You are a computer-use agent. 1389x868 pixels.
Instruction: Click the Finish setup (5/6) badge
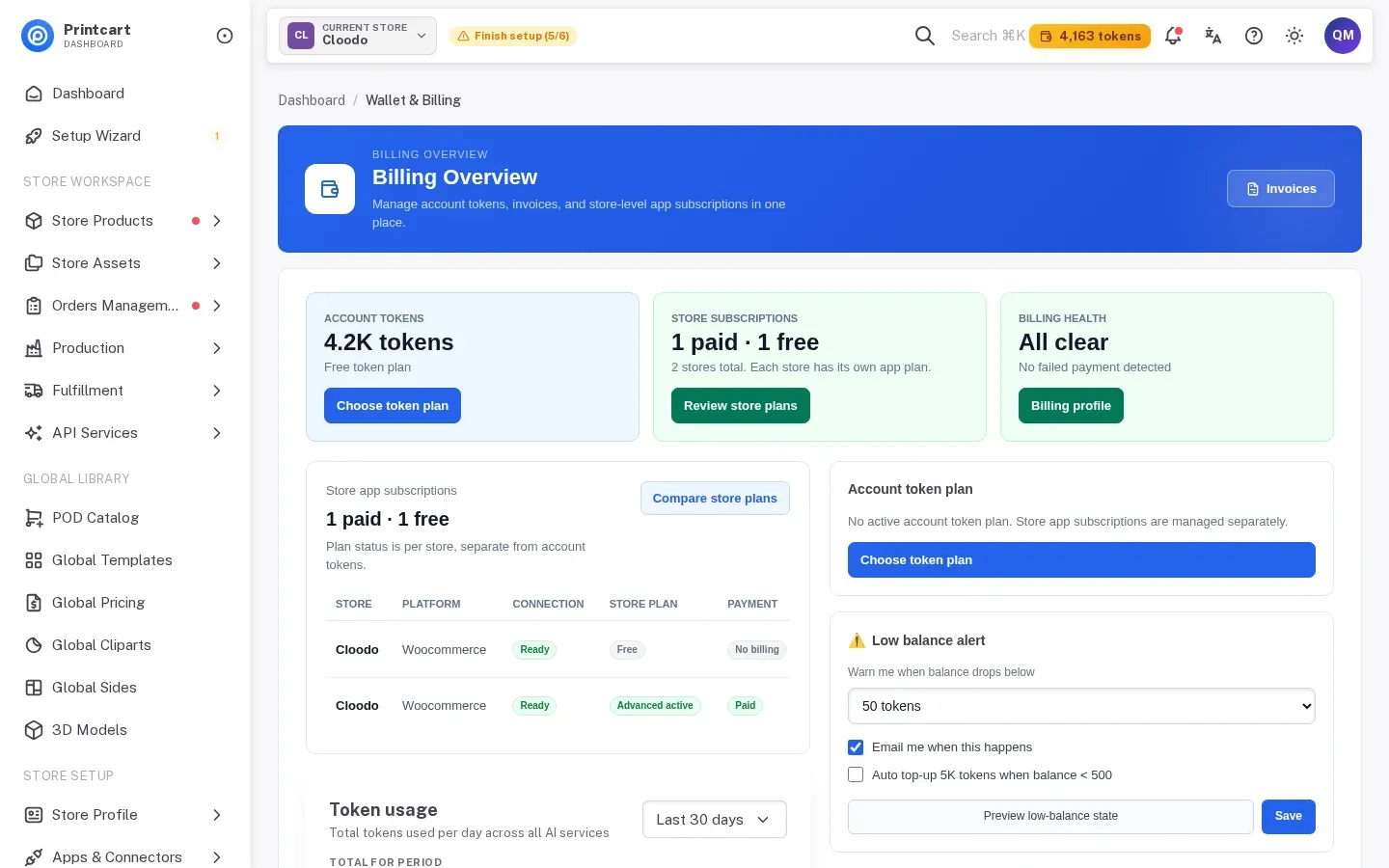tap(513, 36)
